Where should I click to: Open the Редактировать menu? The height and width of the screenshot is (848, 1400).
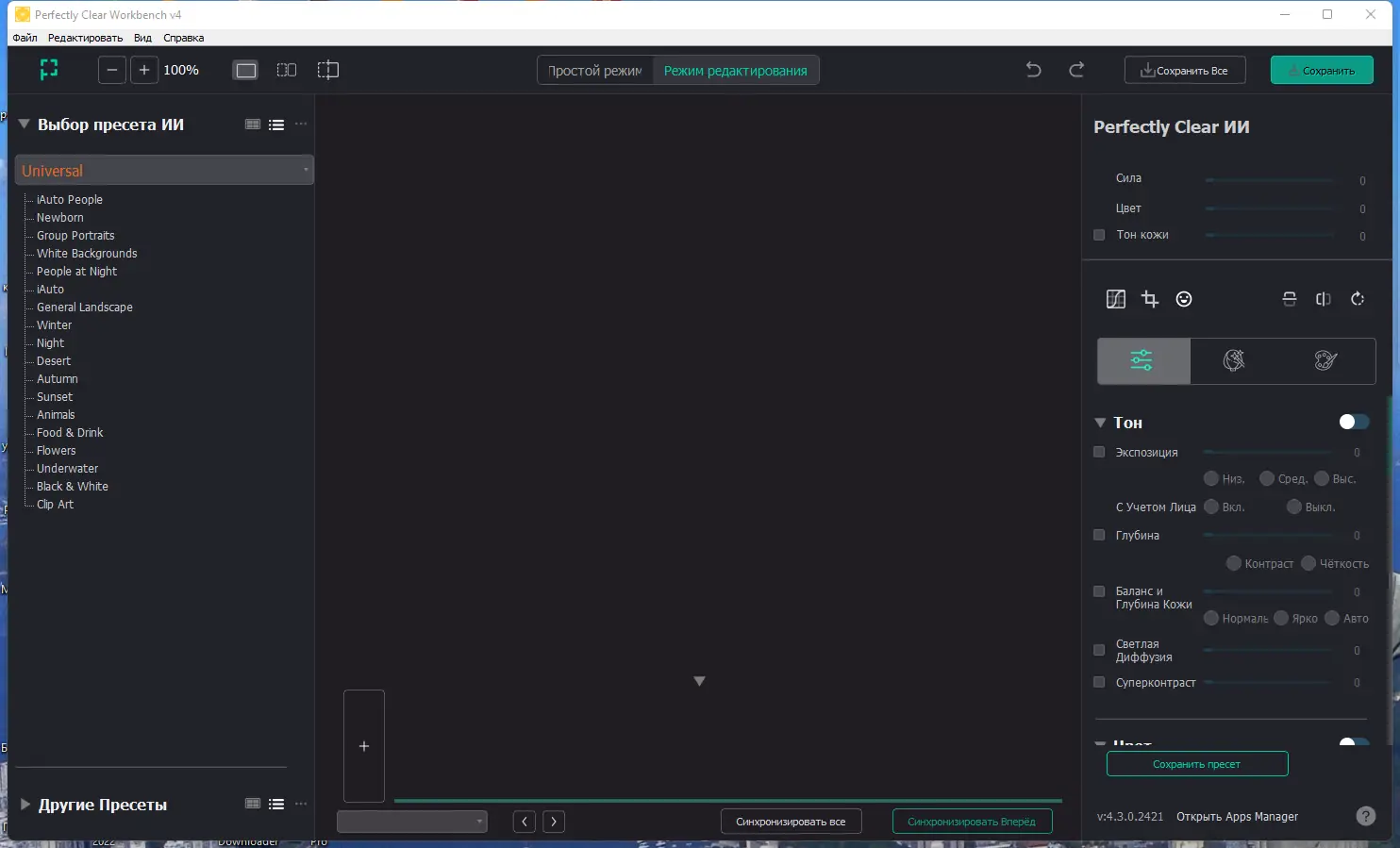86,38
